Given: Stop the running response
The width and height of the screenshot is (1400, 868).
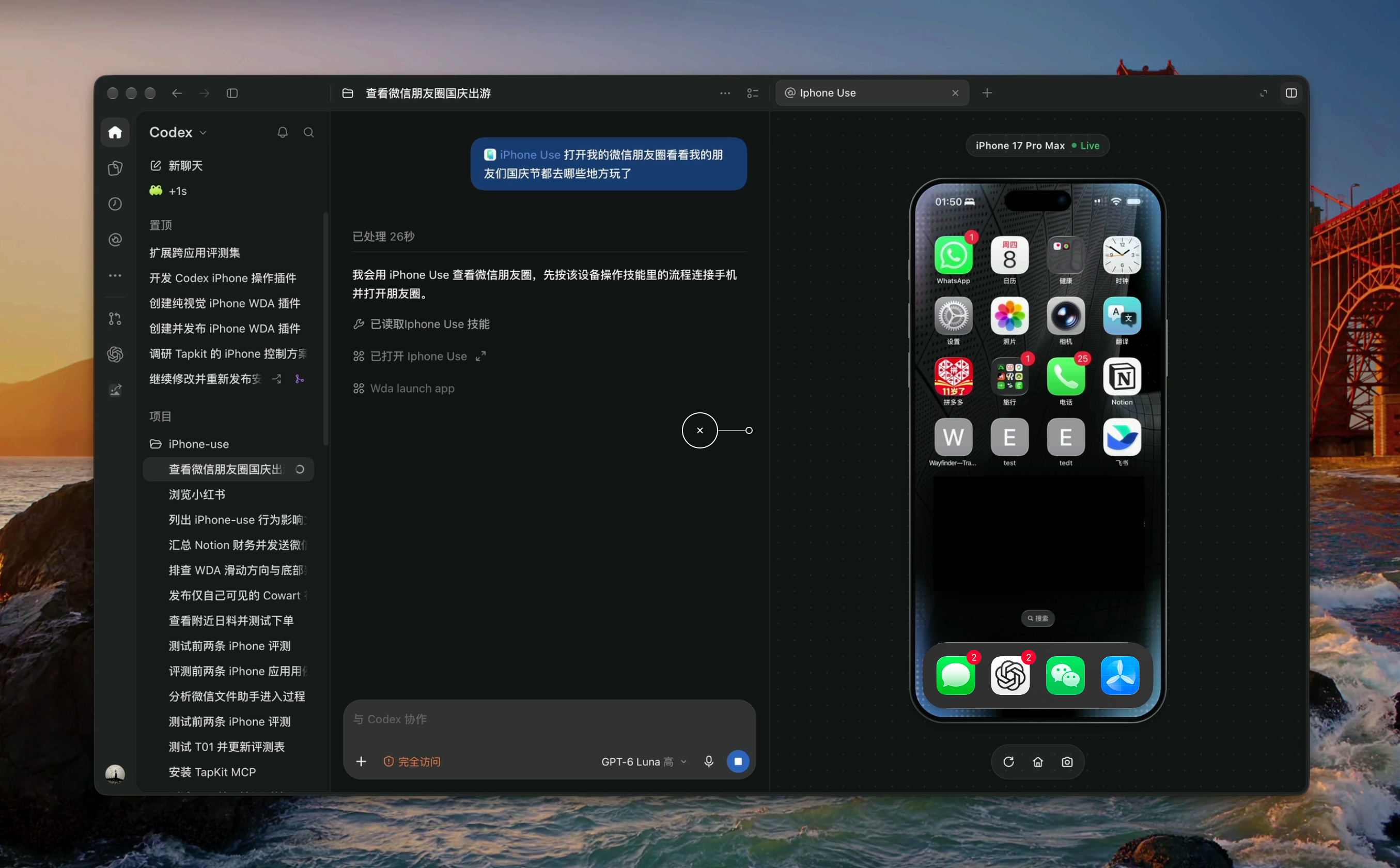Looking at the screenshot, I should 738,761.
